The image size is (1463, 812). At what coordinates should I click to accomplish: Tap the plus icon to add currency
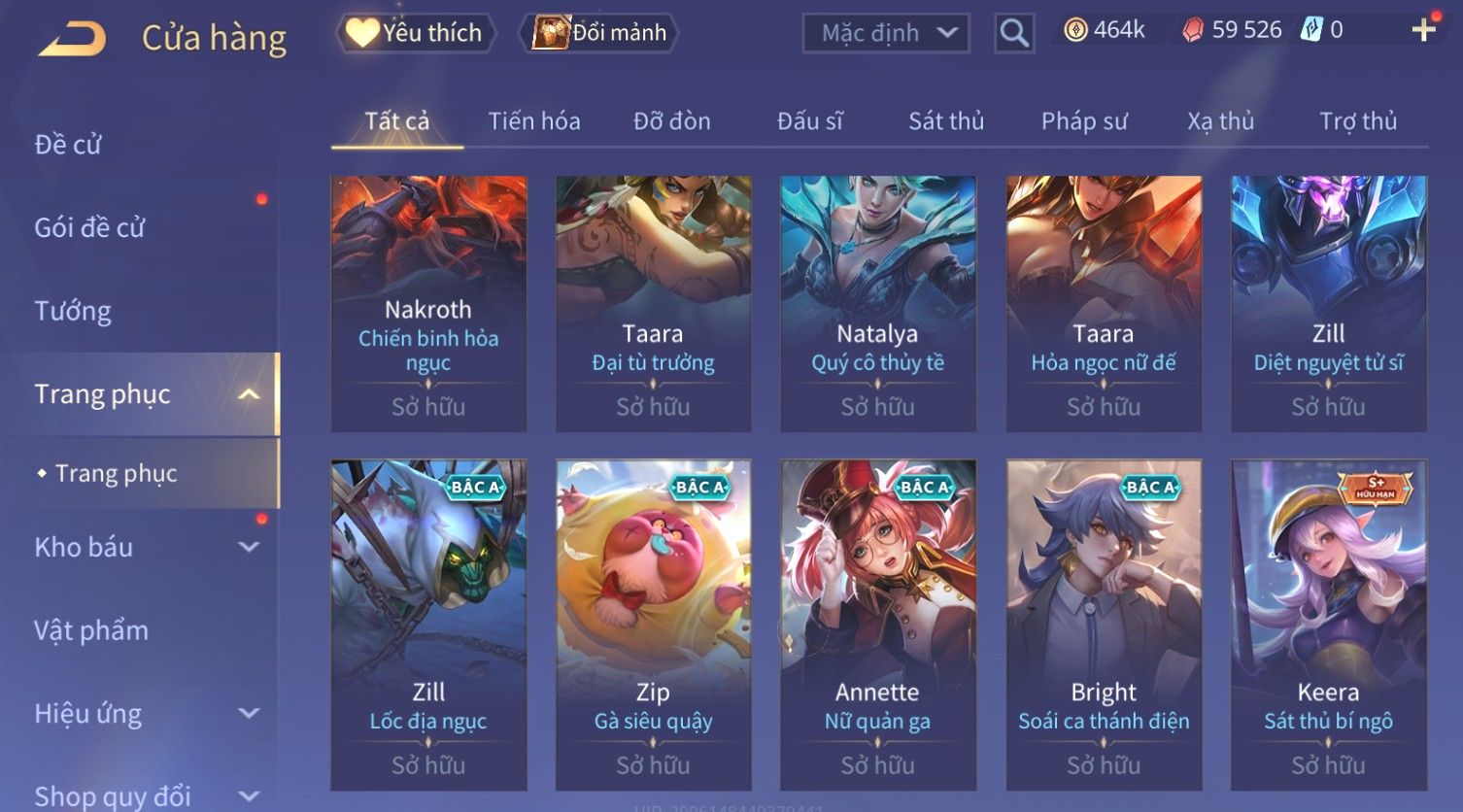pyautogui.click(x=1424, y=30)
